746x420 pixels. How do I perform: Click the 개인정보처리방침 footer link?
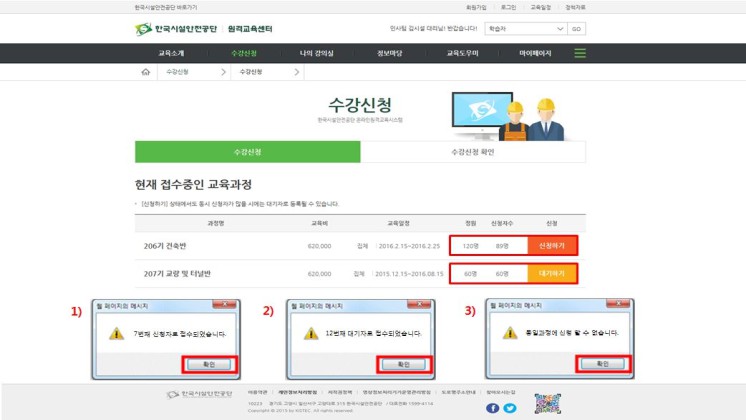coord(297,392)
